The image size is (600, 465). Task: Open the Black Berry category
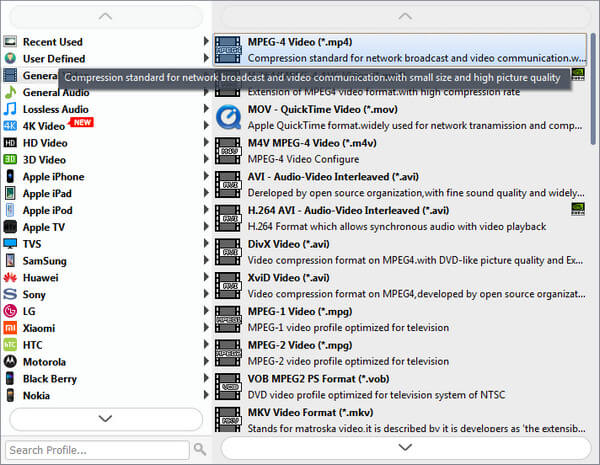coord(106,379)
